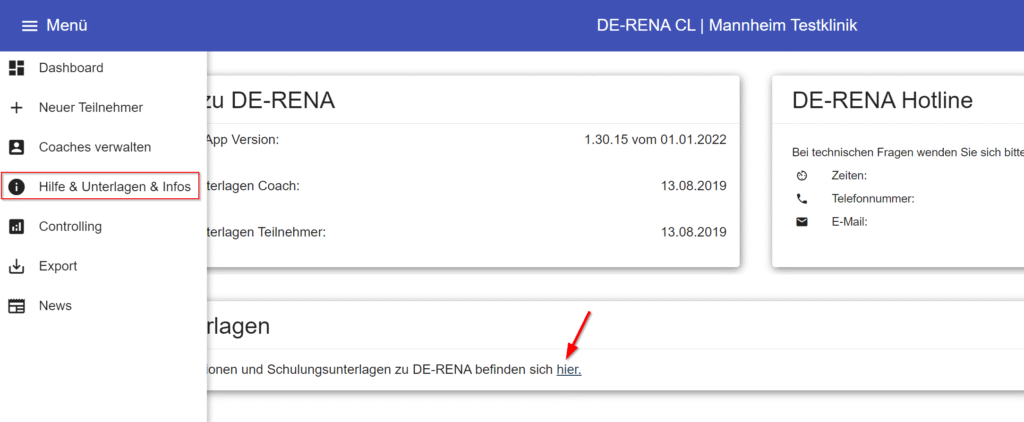Select Neuer Teilnehmer from the sidebar
The width and height of the screenshot is (1024, 422).
90,107
